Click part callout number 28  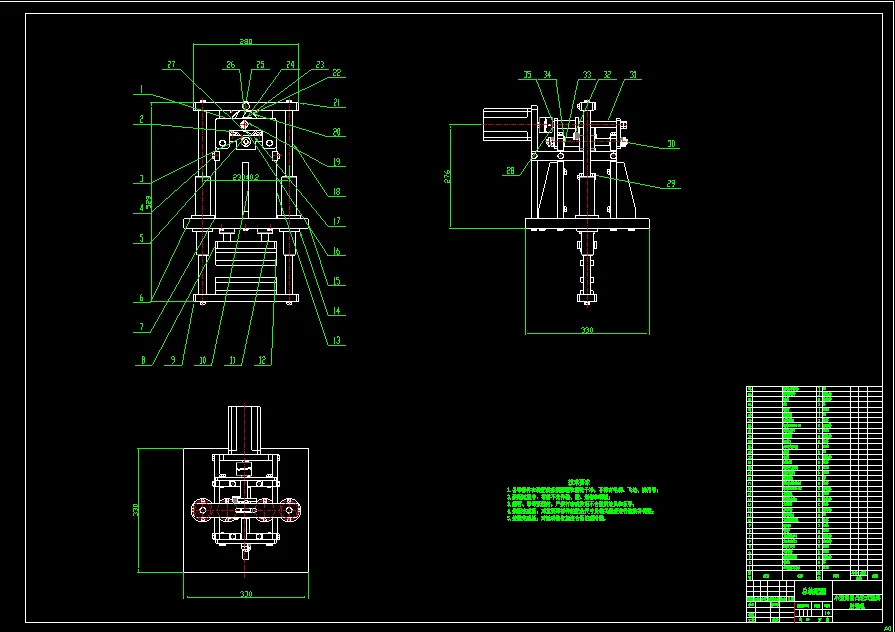(x=510, y=171)
